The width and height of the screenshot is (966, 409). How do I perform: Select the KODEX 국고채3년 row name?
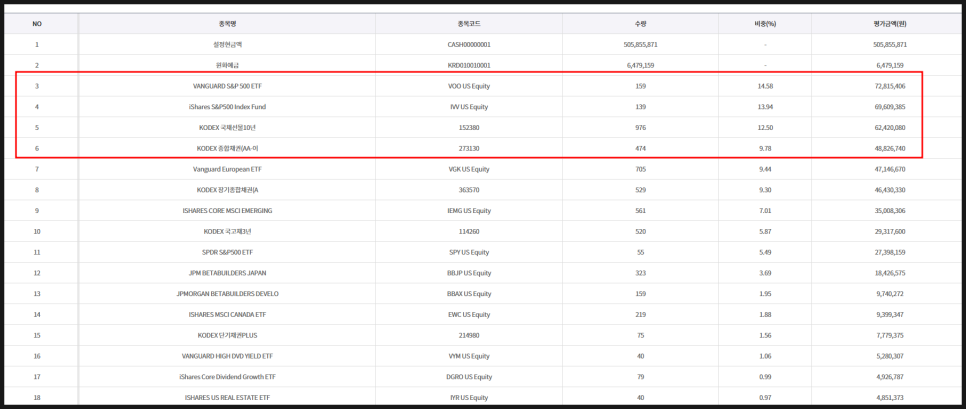227,232
